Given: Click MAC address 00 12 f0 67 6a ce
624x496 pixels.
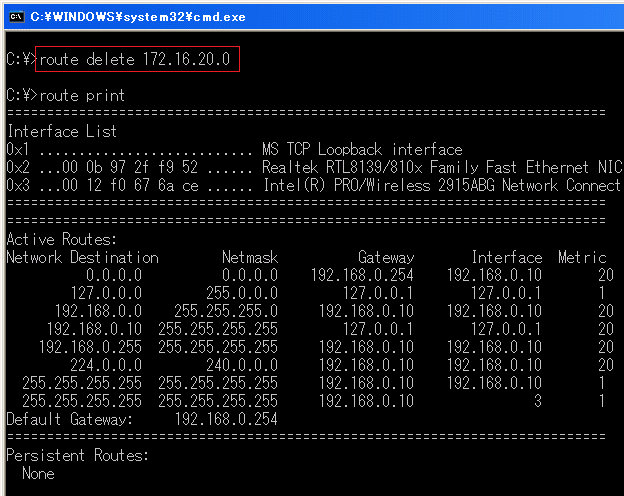Looking at the screenshot, I should (130, 185).
